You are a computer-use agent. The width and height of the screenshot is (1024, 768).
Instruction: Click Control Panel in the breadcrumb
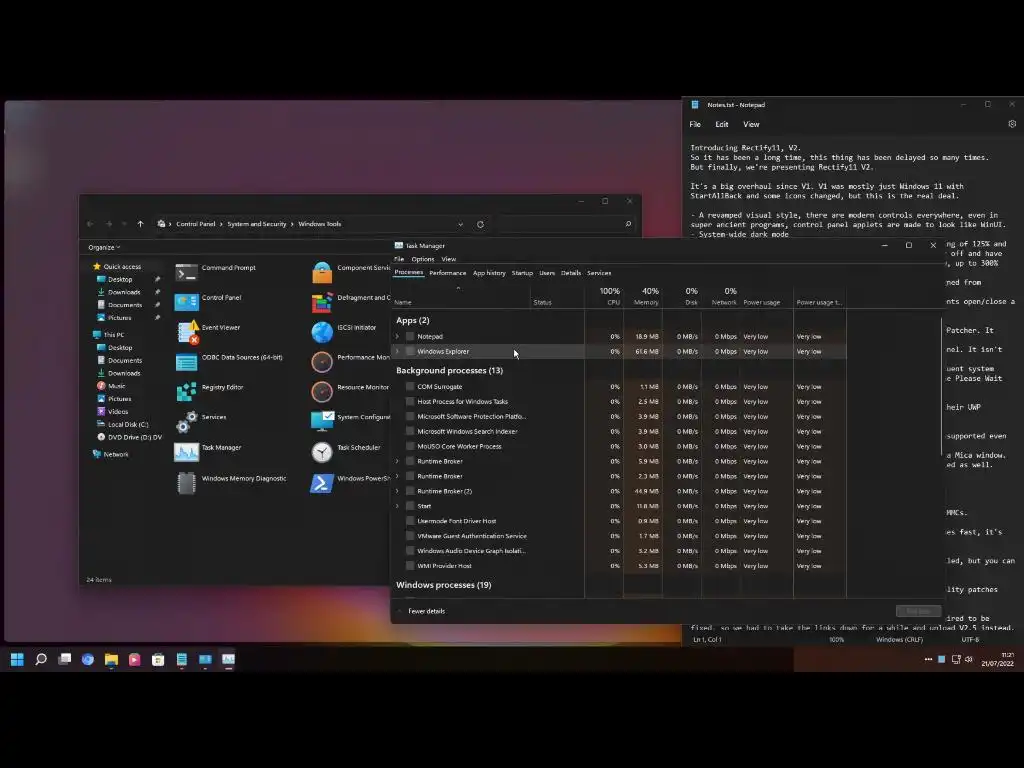196,224
